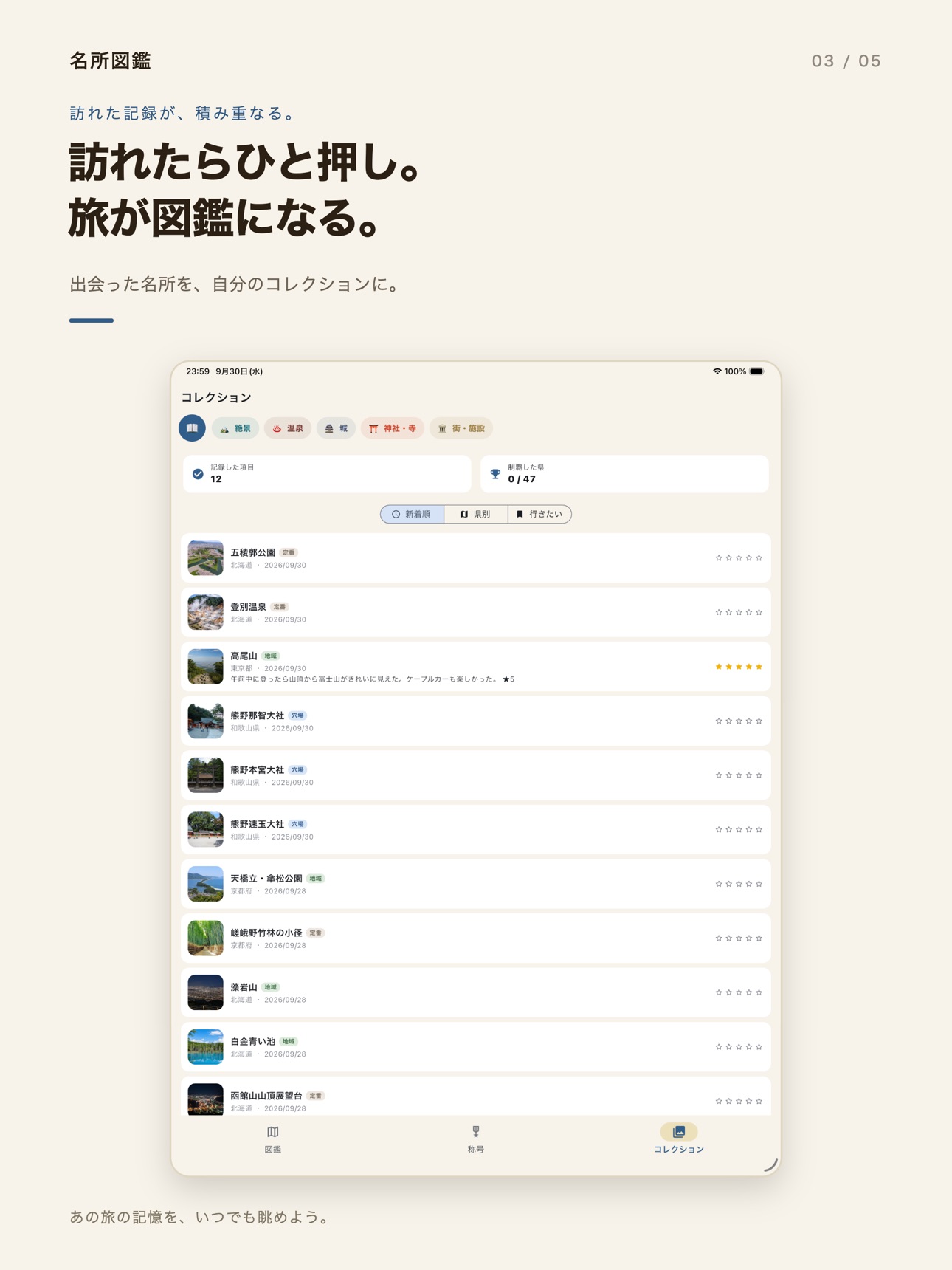Screen dimensions: 952x1270
Task: Switch to 県別 prefecture view
Action: pyautogui.click(x=476, y=514)
